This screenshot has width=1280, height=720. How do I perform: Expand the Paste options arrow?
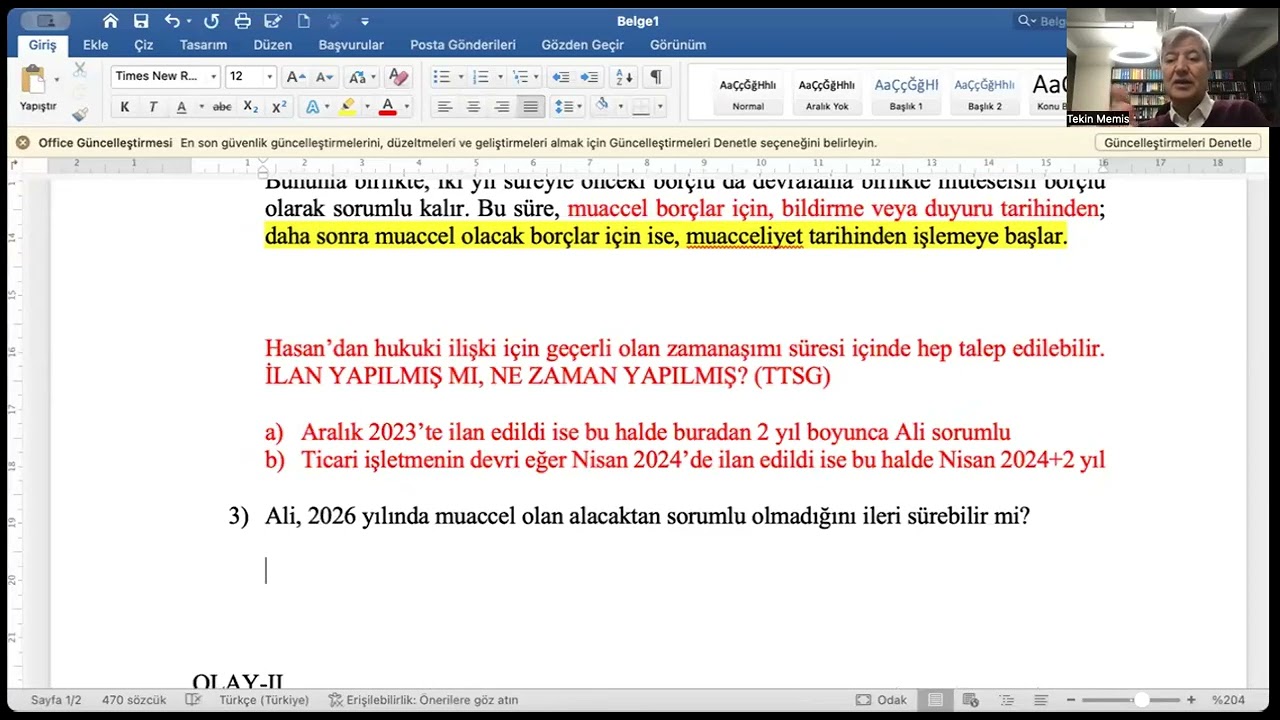tap(56, 80)
